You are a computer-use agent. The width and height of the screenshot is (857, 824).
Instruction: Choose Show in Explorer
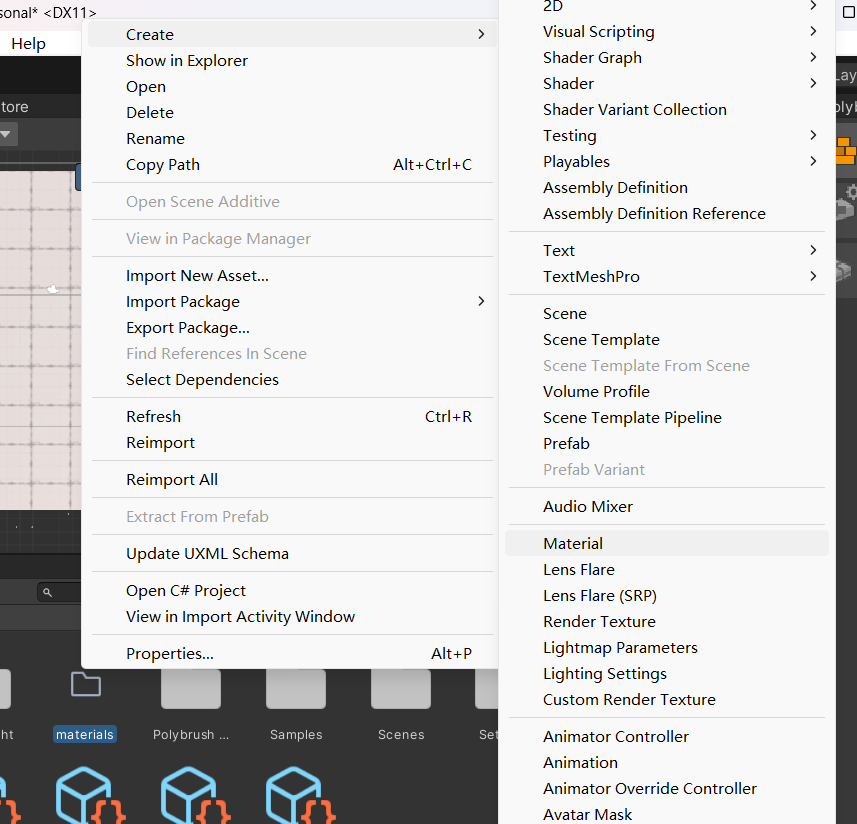[292, 61]
